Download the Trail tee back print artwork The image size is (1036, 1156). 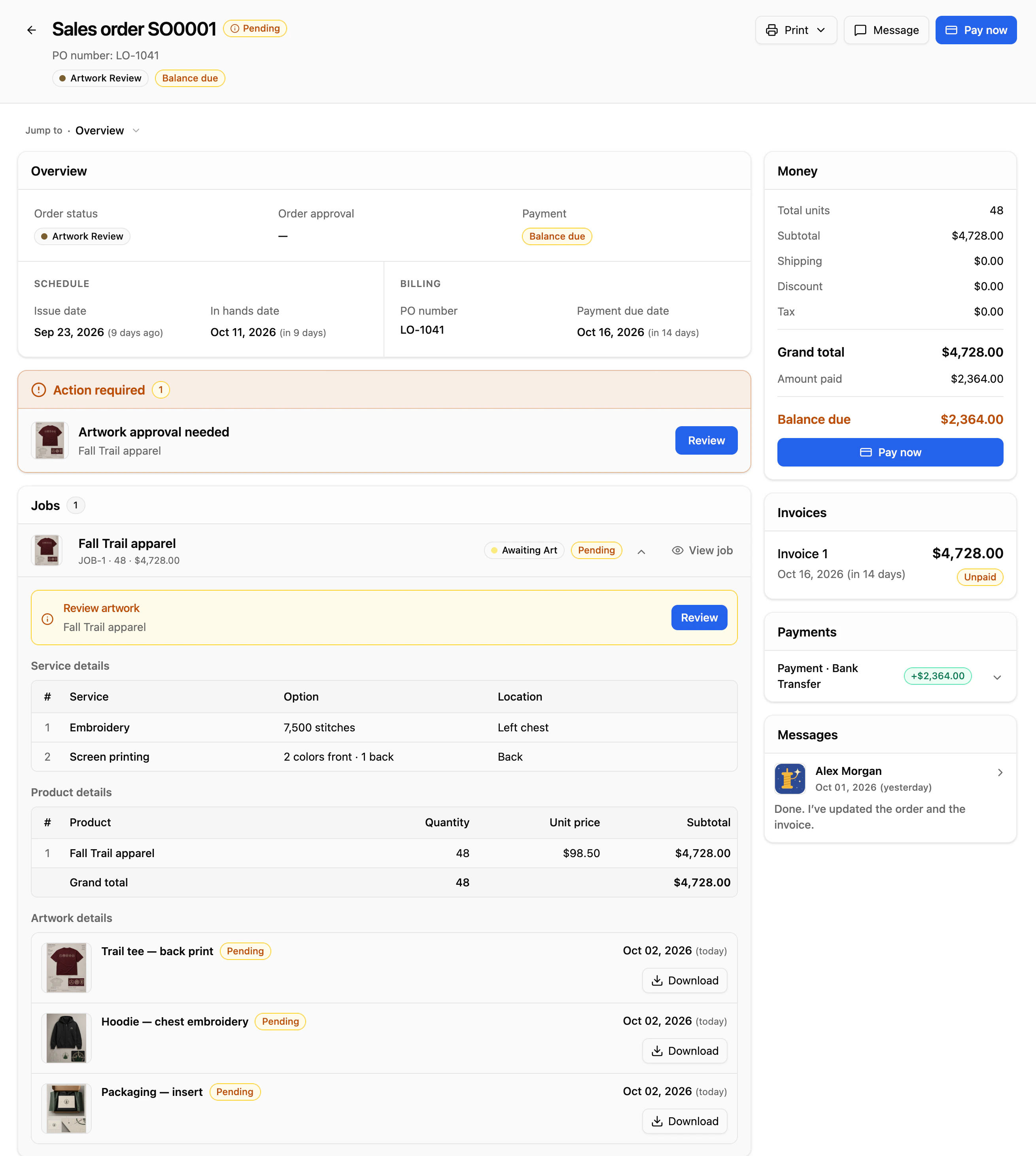pos(684,980)
